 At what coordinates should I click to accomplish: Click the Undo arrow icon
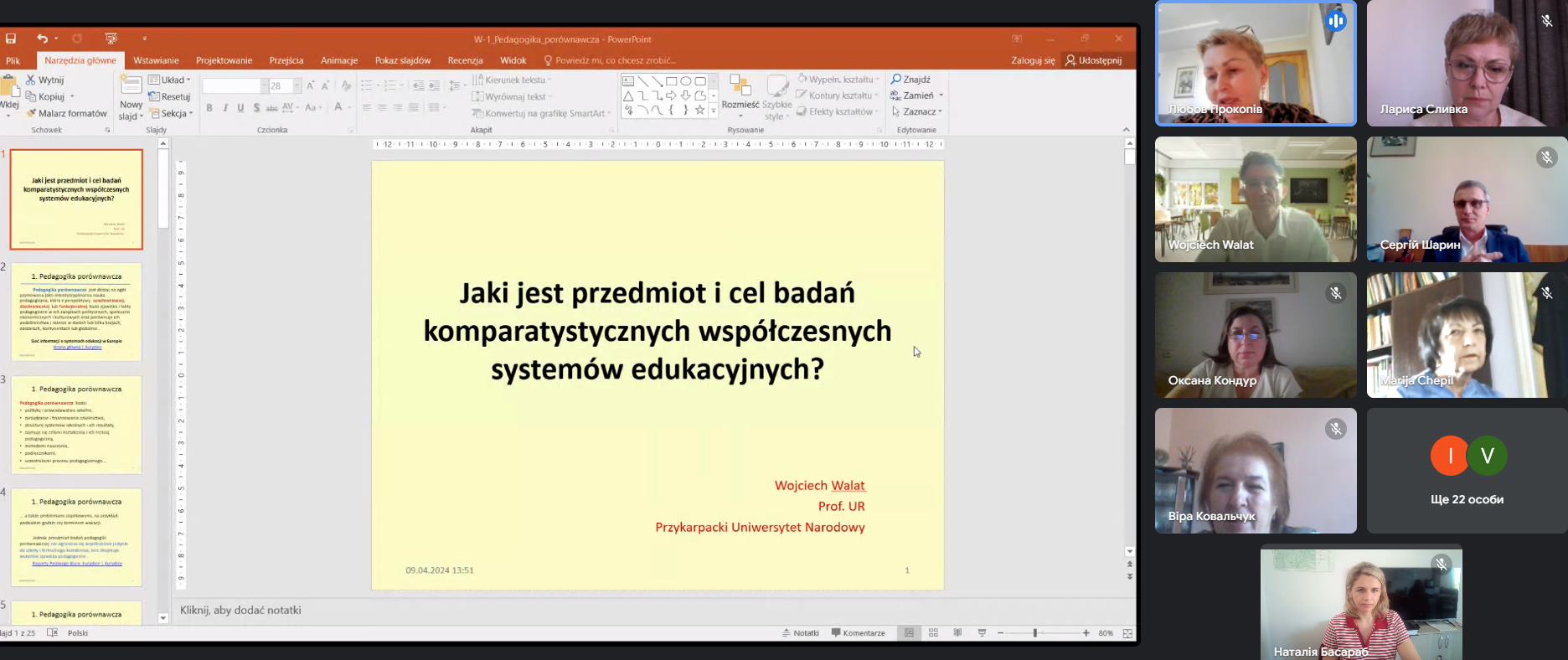(x=42, y=39)
